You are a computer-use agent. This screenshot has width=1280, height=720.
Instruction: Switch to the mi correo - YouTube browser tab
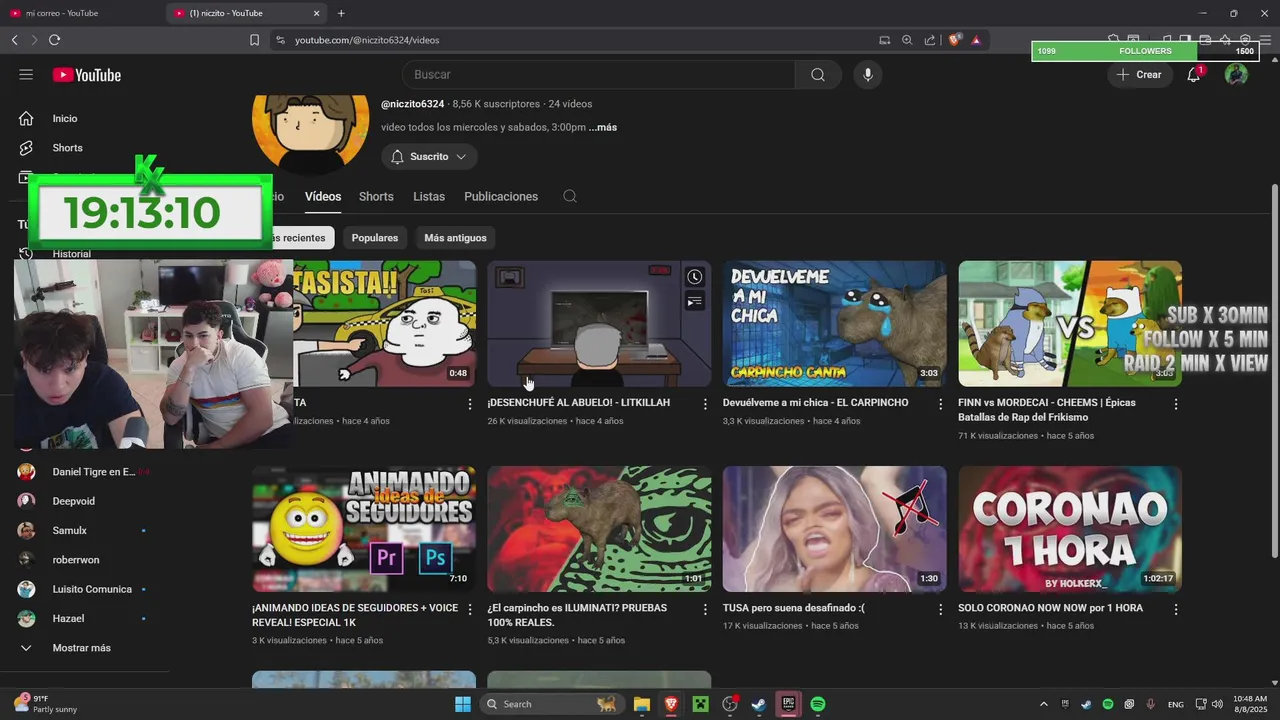(x=80, y=13)
